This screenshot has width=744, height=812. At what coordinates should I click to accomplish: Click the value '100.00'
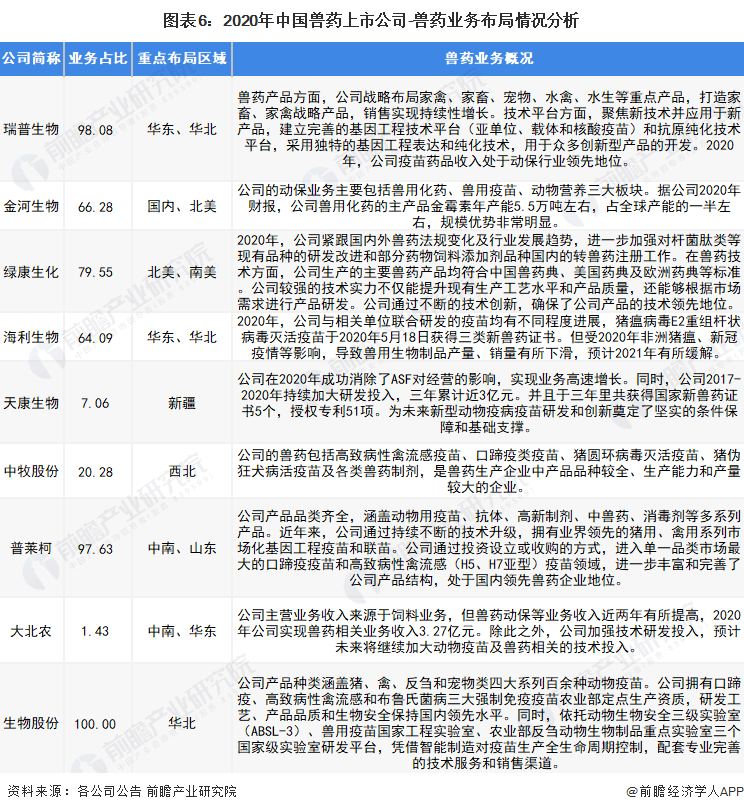[95, 723]
